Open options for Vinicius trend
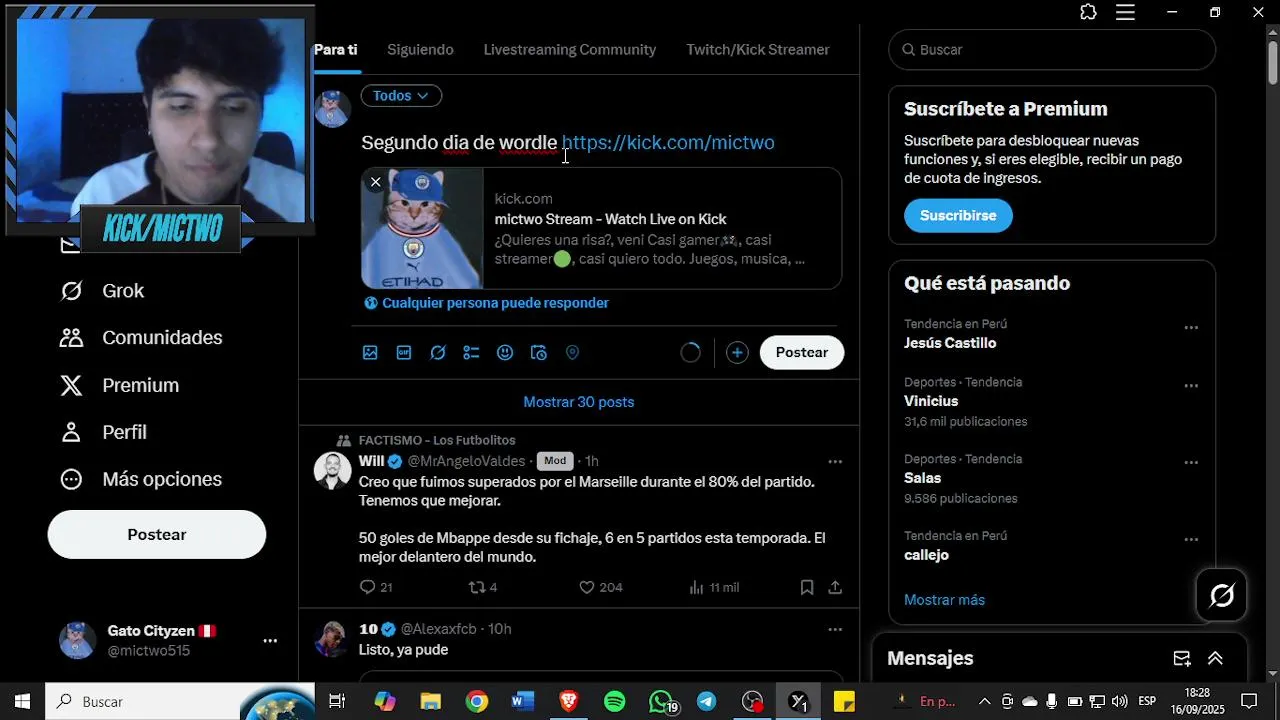The width and height of the screenshot is (1280, 720). pyautogui.click(x=1191, y=386)
